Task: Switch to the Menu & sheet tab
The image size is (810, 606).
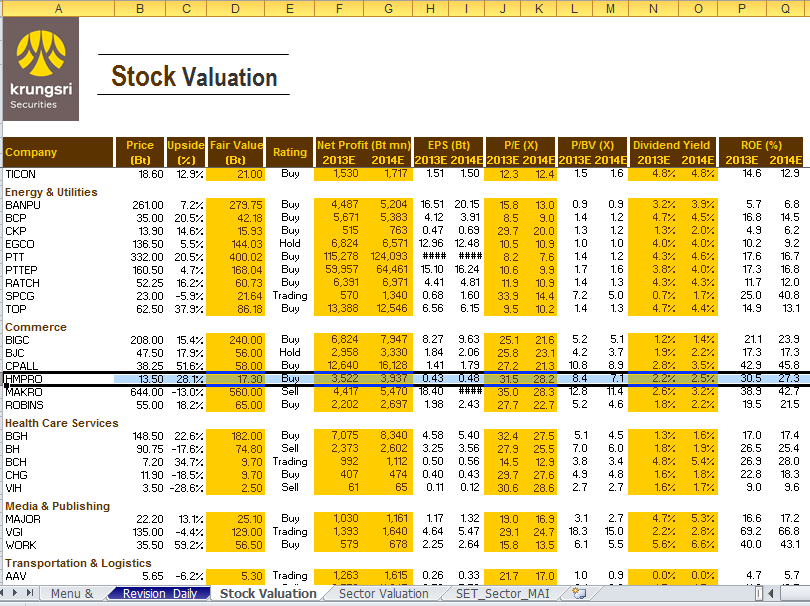Action: (x=72, y=594)
